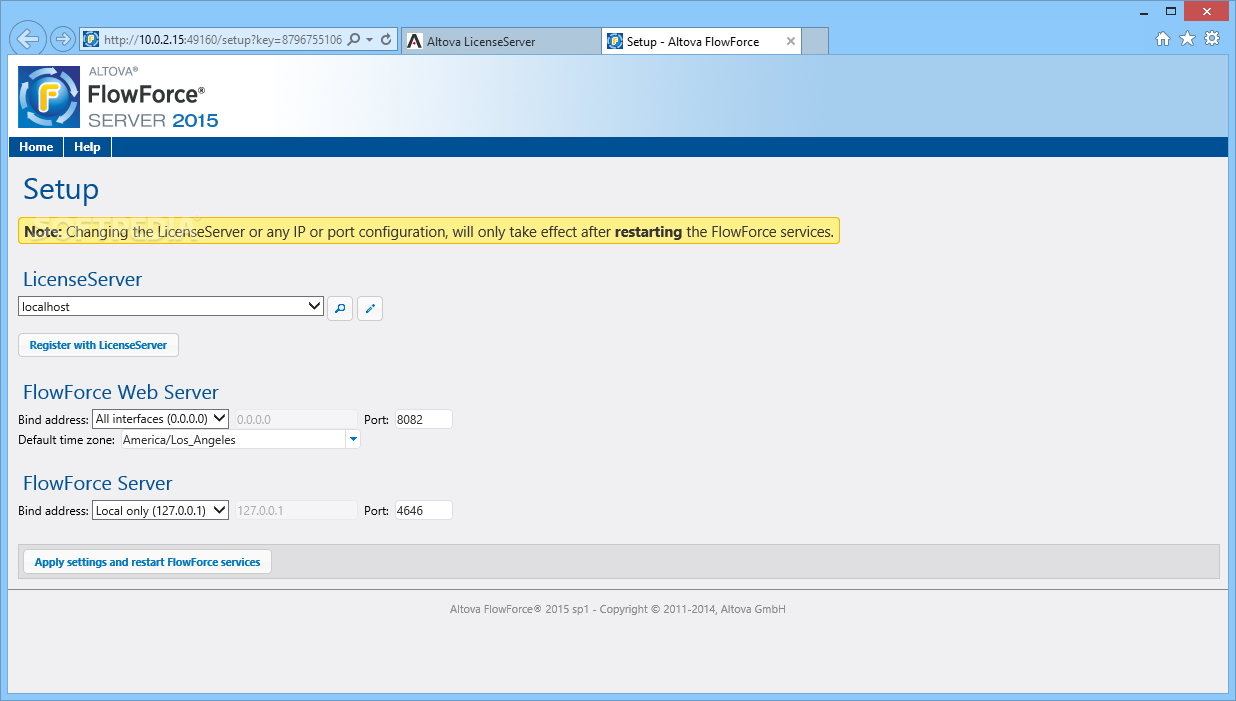Click the browser Home icon

click(1163, 39)
